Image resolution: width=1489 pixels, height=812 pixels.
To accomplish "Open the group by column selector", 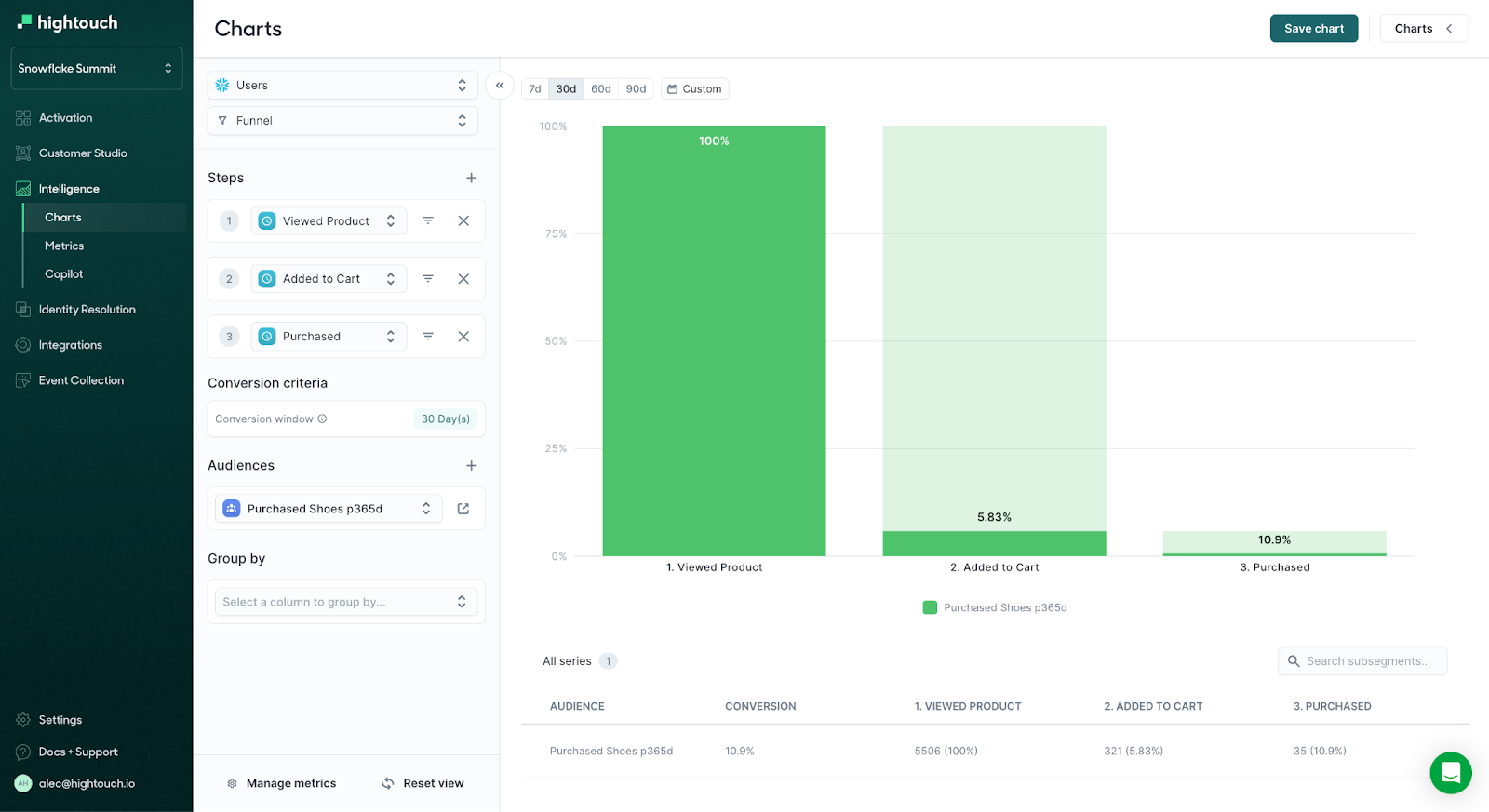I will (x=346, y=602).
